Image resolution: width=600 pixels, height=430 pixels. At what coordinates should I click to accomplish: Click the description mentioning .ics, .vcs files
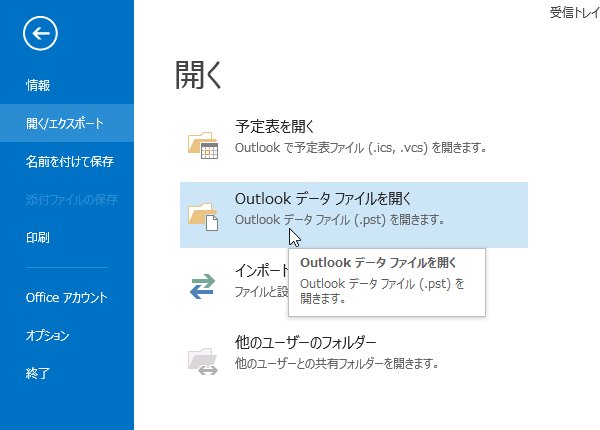360,148
